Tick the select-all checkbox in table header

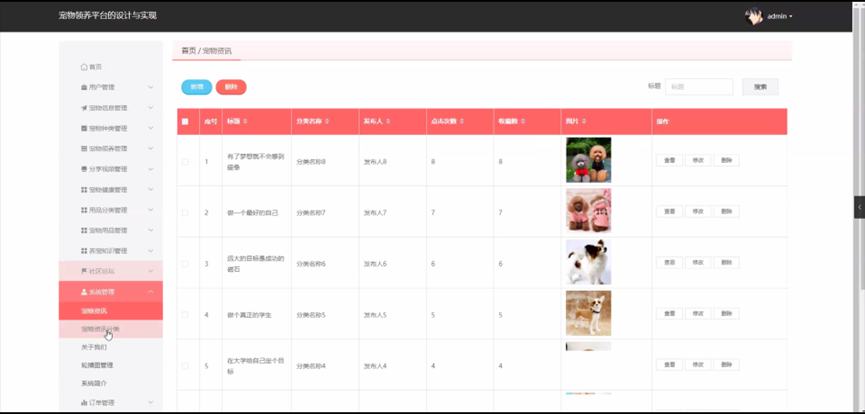point(185,121)
